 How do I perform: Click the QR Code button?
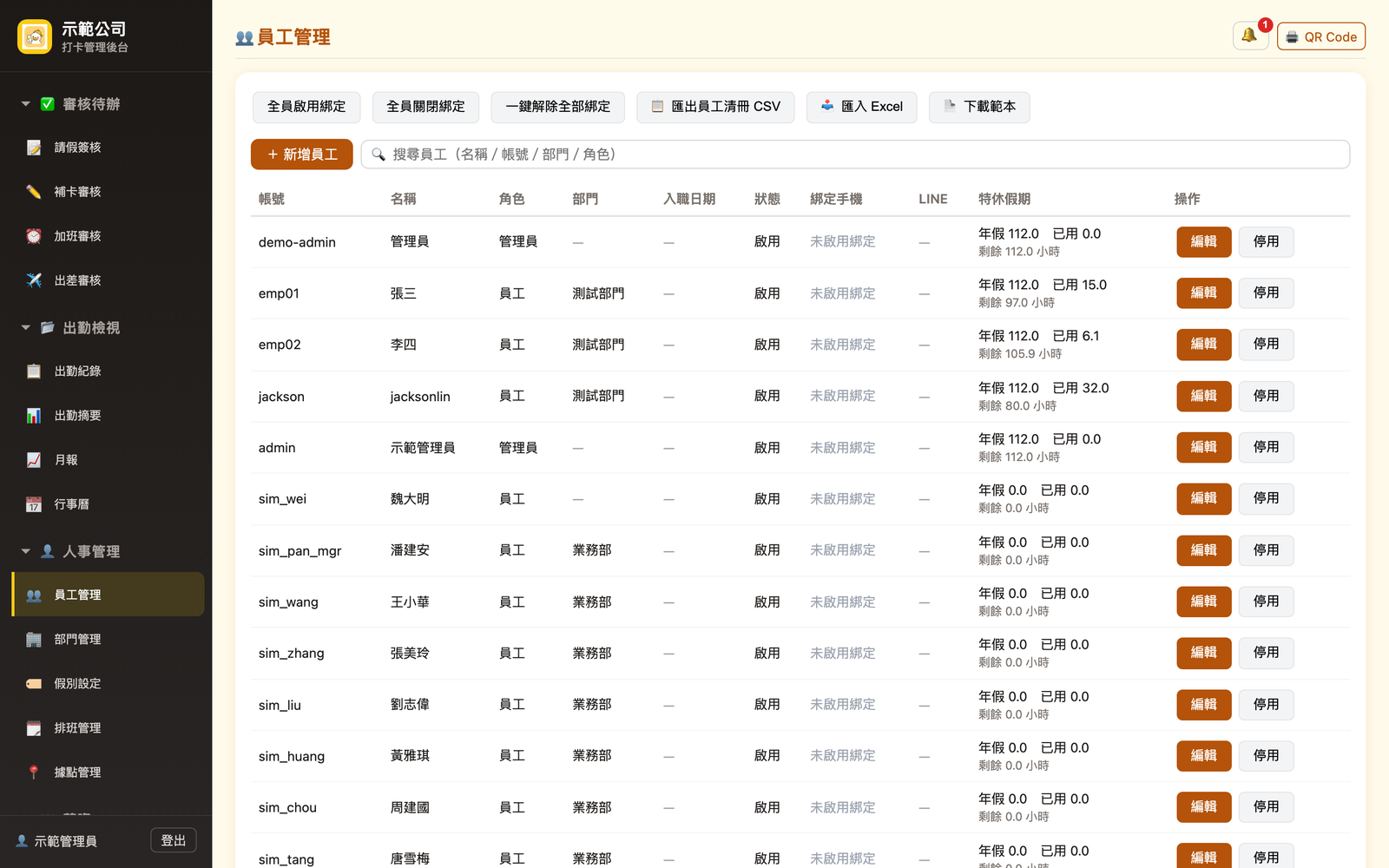(x=1320, y=36)
